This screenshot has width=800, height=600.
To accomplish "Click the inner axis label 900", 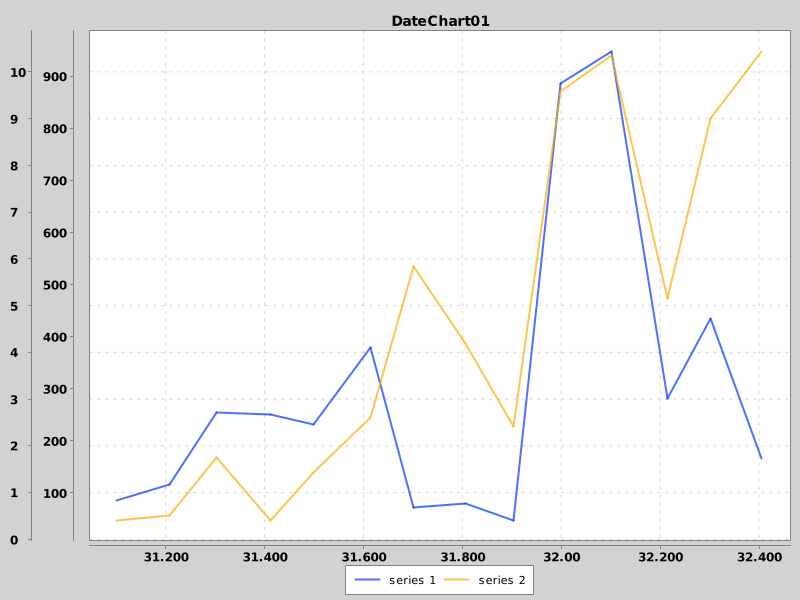I will [x=55, y=77].
